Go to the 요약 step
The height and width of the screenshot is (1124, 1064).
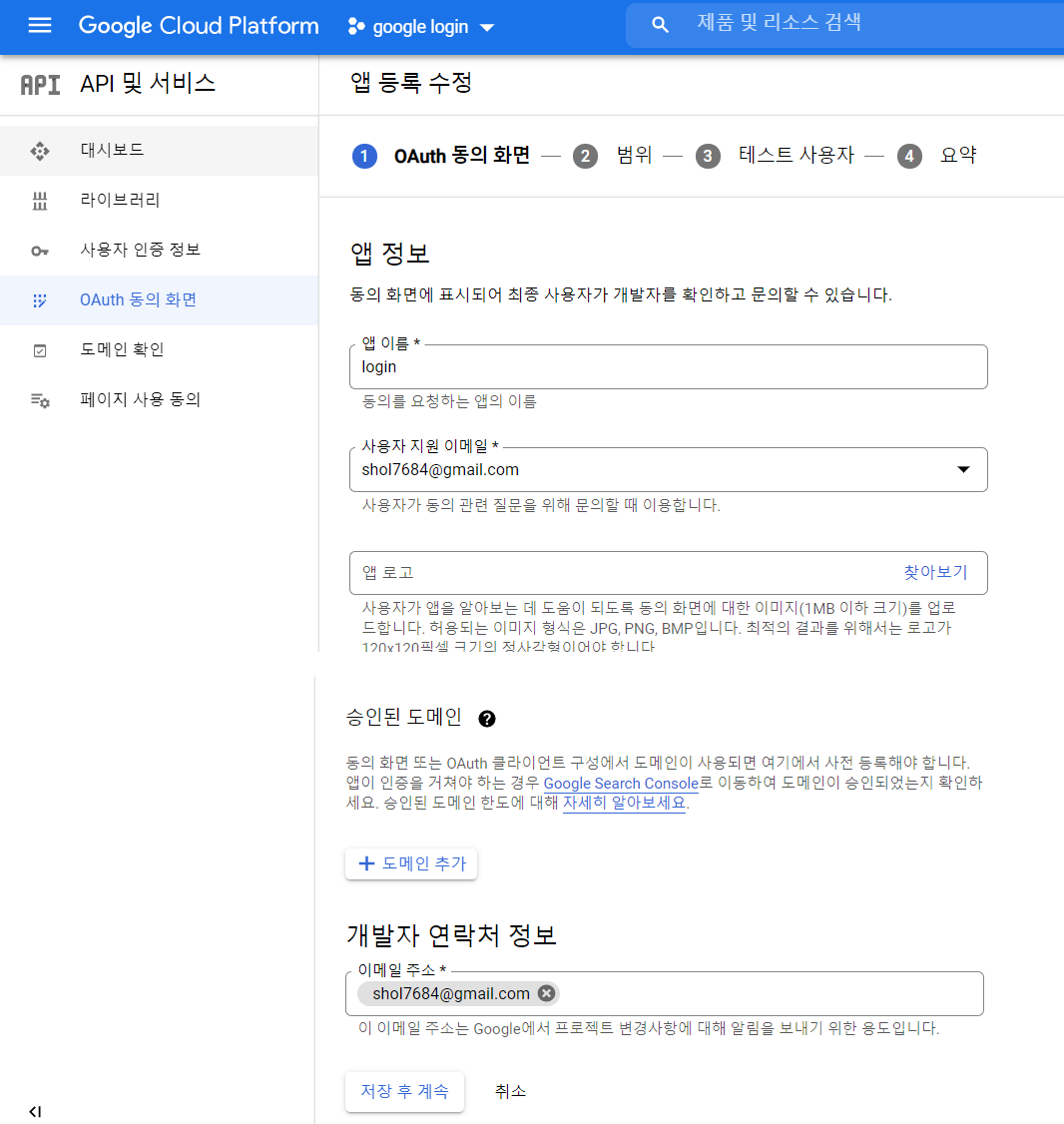[x=958, y=155]
